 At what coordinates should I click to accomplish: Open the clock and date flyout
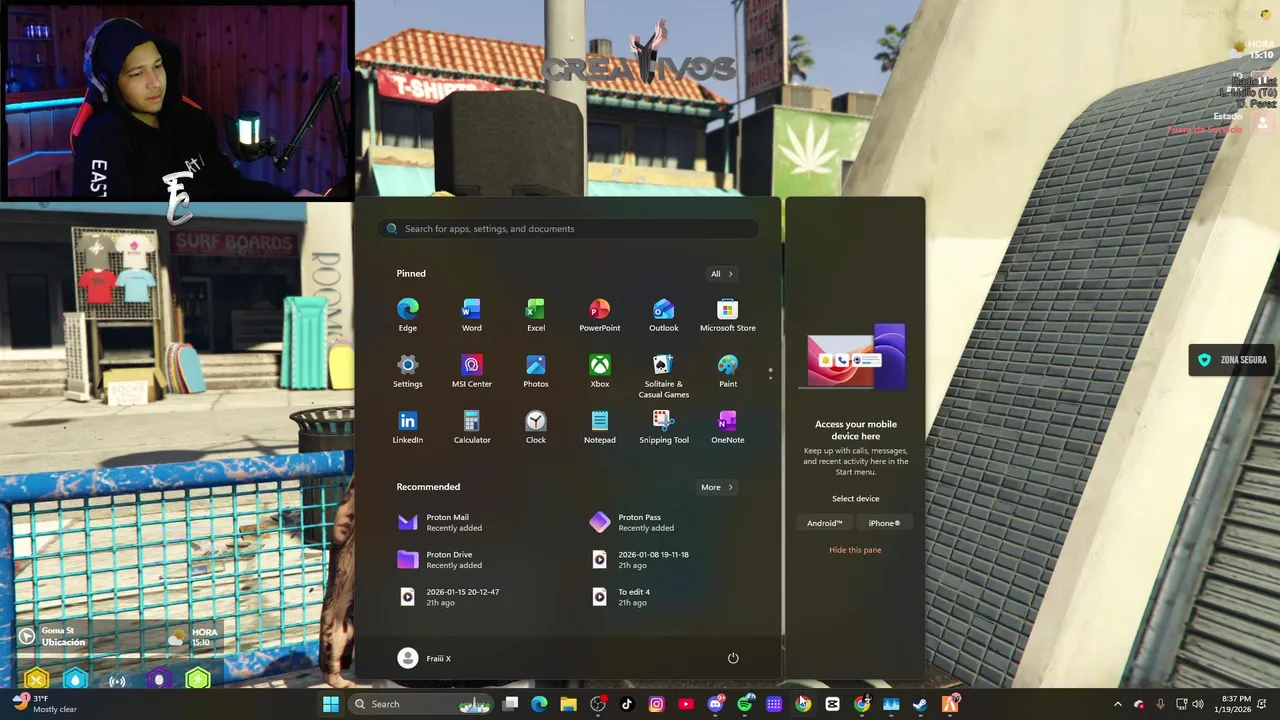click(1235, 704)
